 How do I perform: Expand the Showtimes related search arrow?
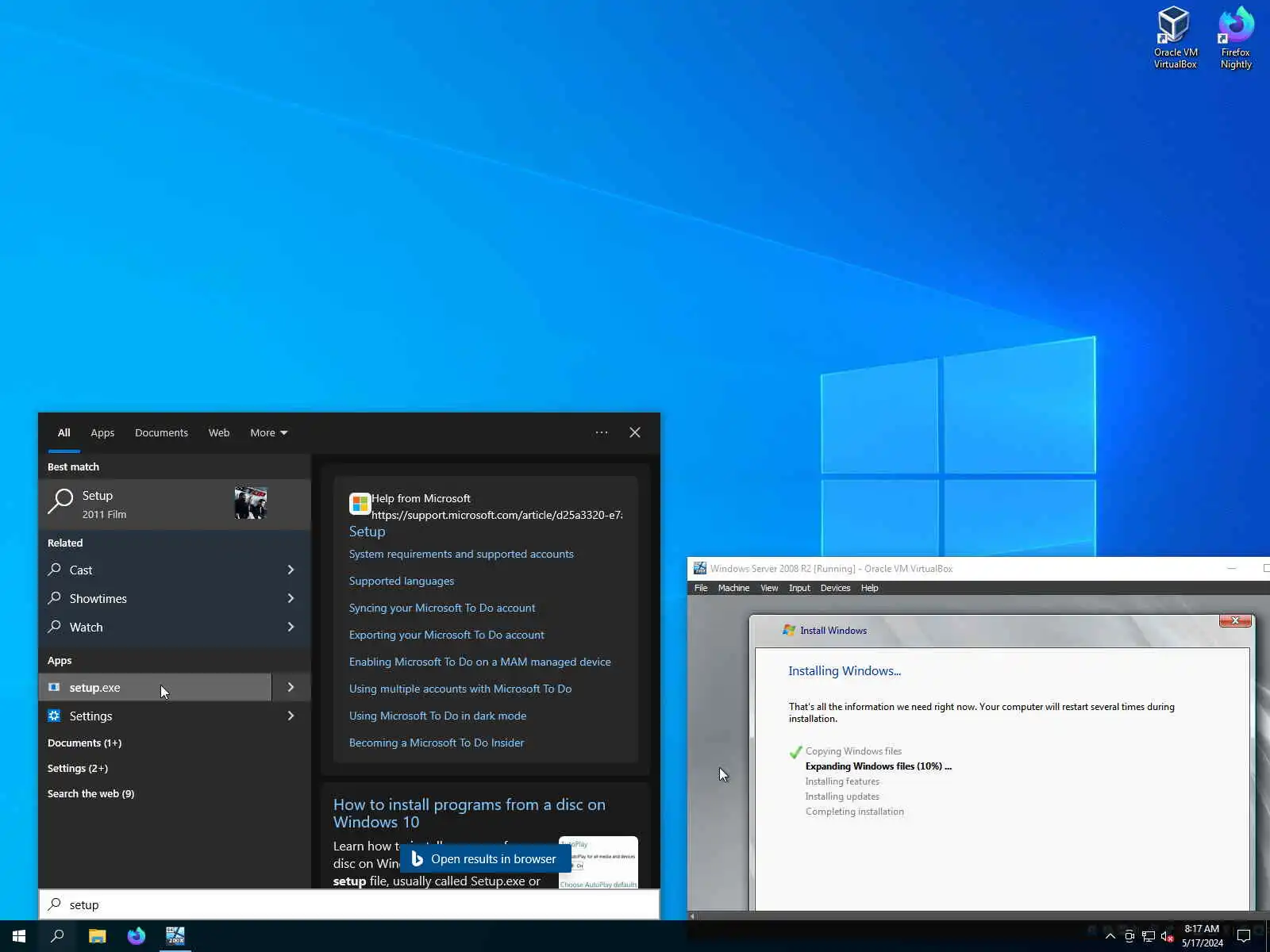(x=291, y=598)
